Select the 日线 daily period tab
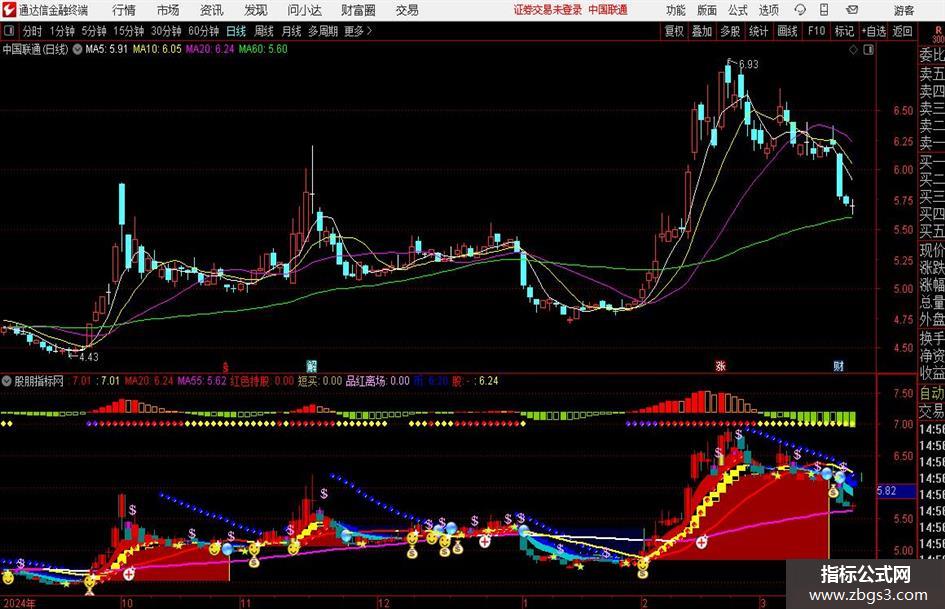The height and width of the screenshot is (609, 945). pyautogui.click(x=236, y=31)
